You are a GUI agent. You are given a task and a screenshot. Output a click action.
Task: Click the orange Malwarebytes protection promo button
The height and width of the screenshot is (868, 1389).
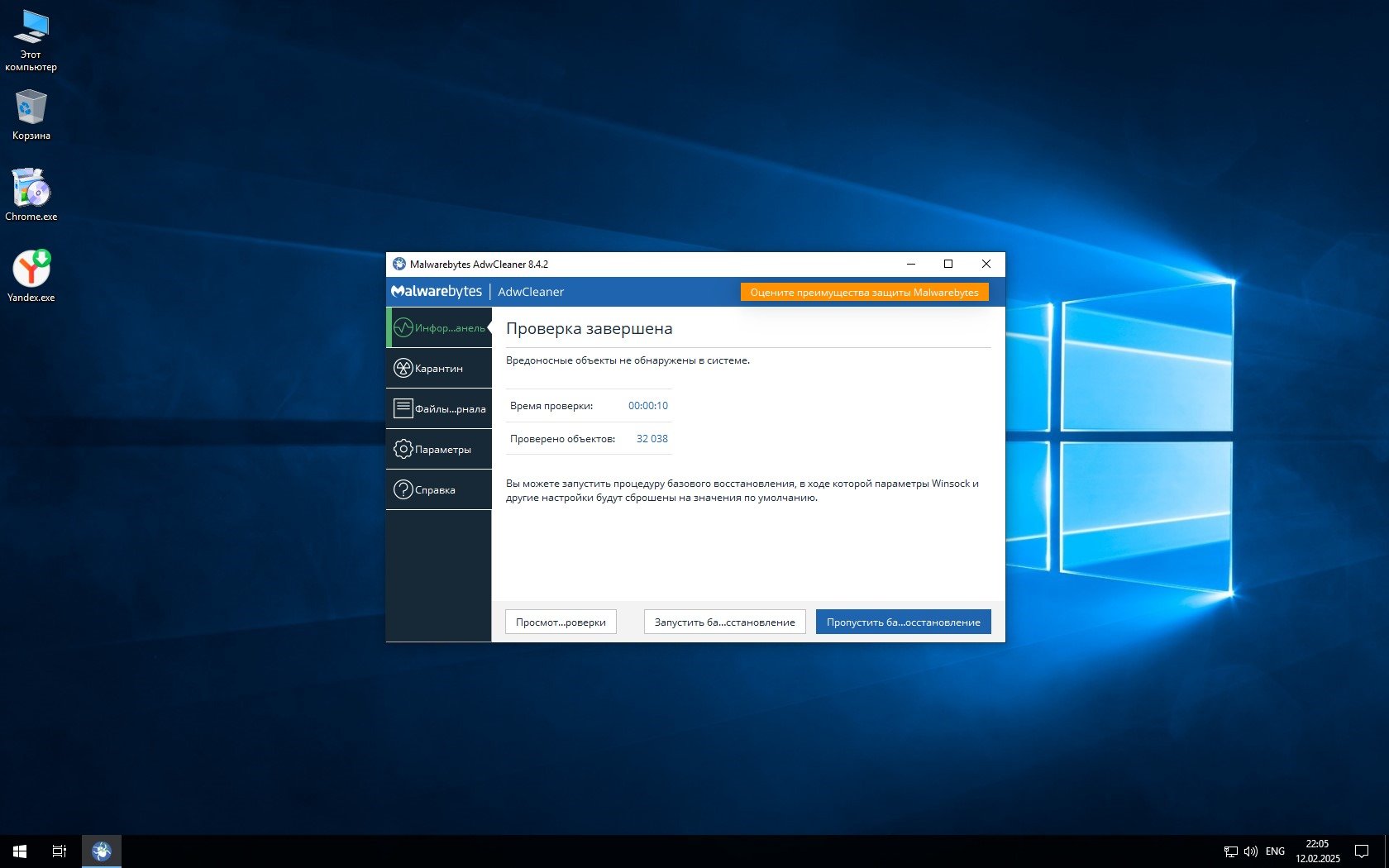pos(864,293)
